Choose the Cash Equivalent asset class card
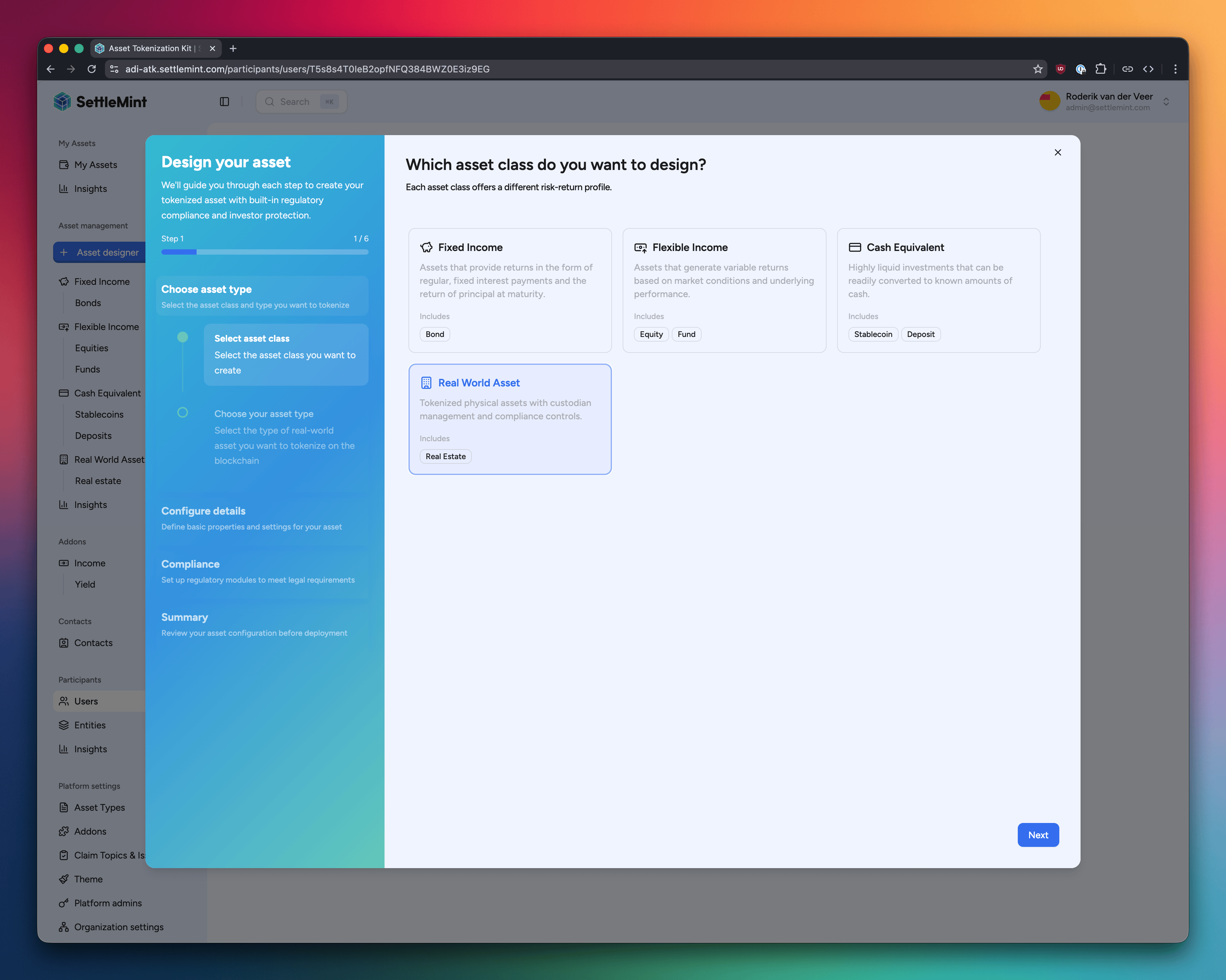Image resolution: width=1226 pixels, height=980 pixels. (x=938, y=290)
